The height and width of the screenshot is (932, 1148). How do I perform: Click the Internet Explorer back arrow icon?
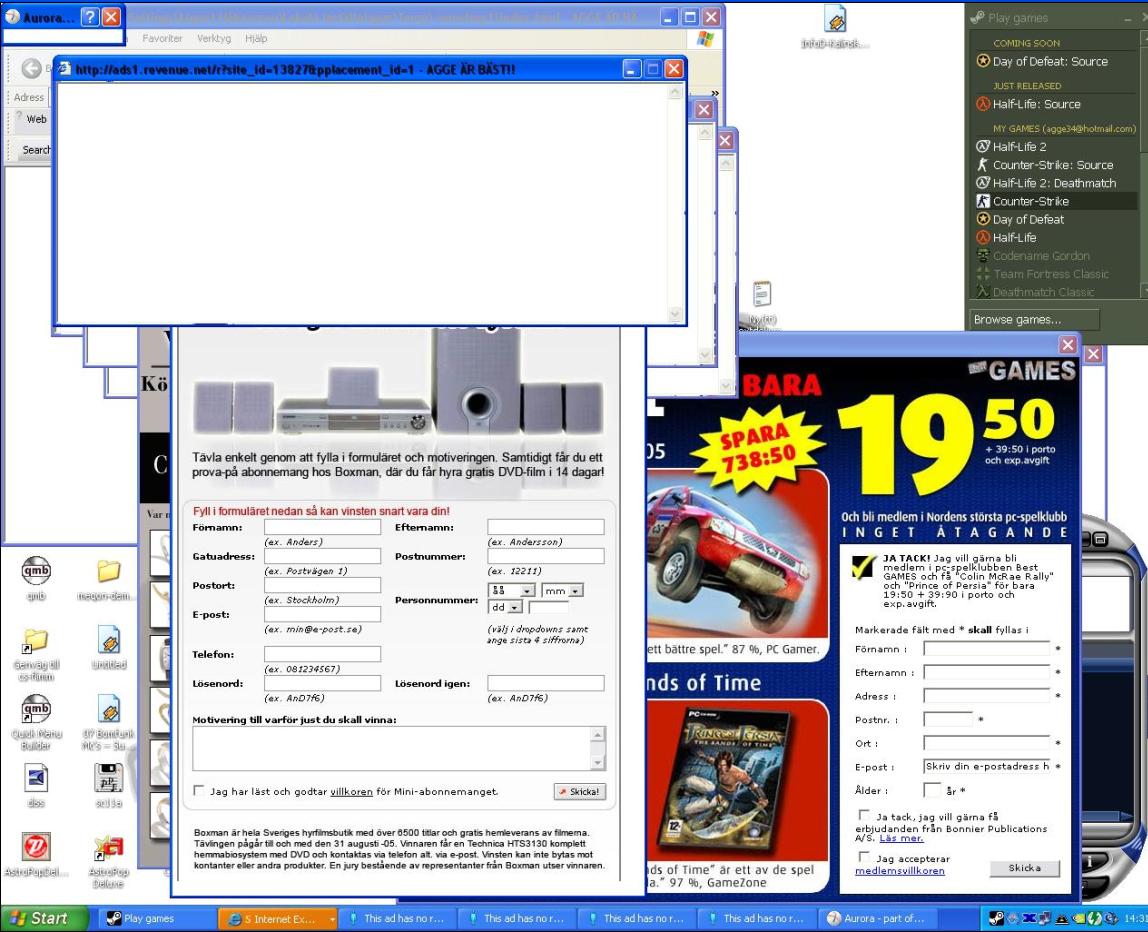(x=31, y=69)
